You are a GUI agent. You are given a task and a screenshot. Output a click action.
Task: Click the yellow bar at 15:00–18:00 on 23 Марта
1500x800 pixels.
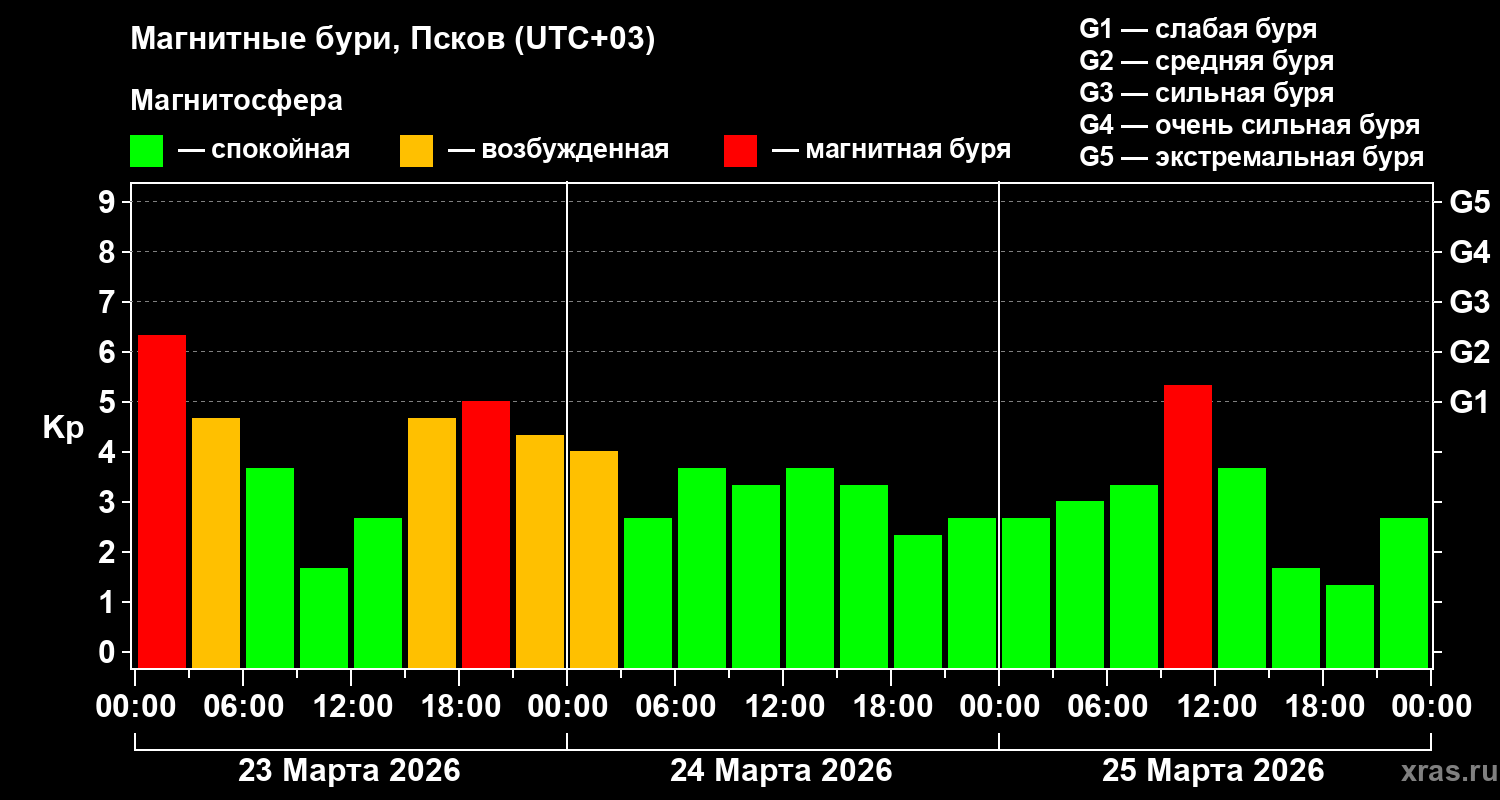(x=432, y=543)
